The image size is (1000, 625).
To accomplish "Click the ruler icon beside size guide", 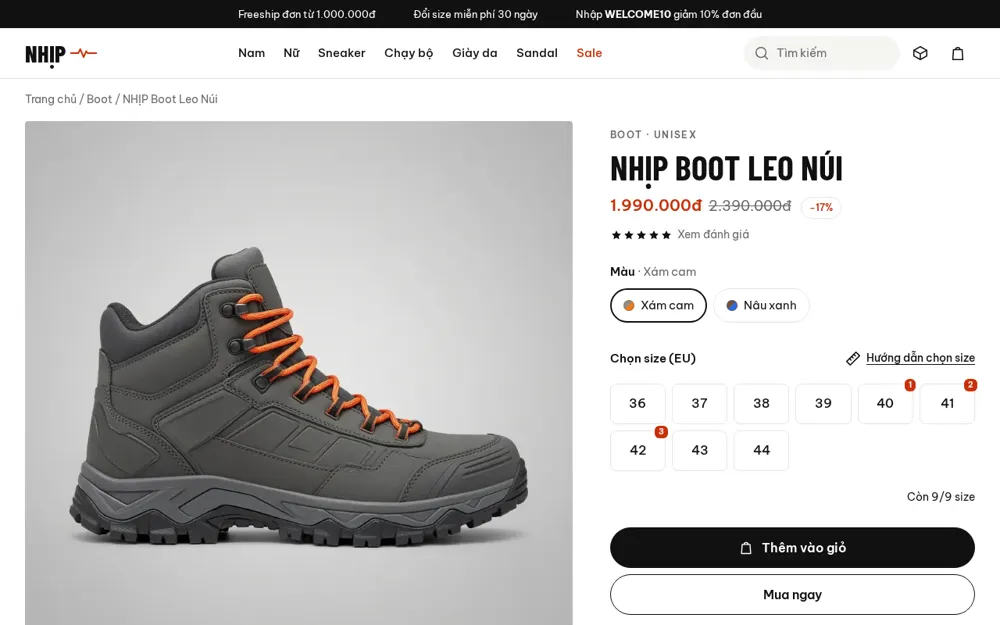I will (x=853, y=358).
